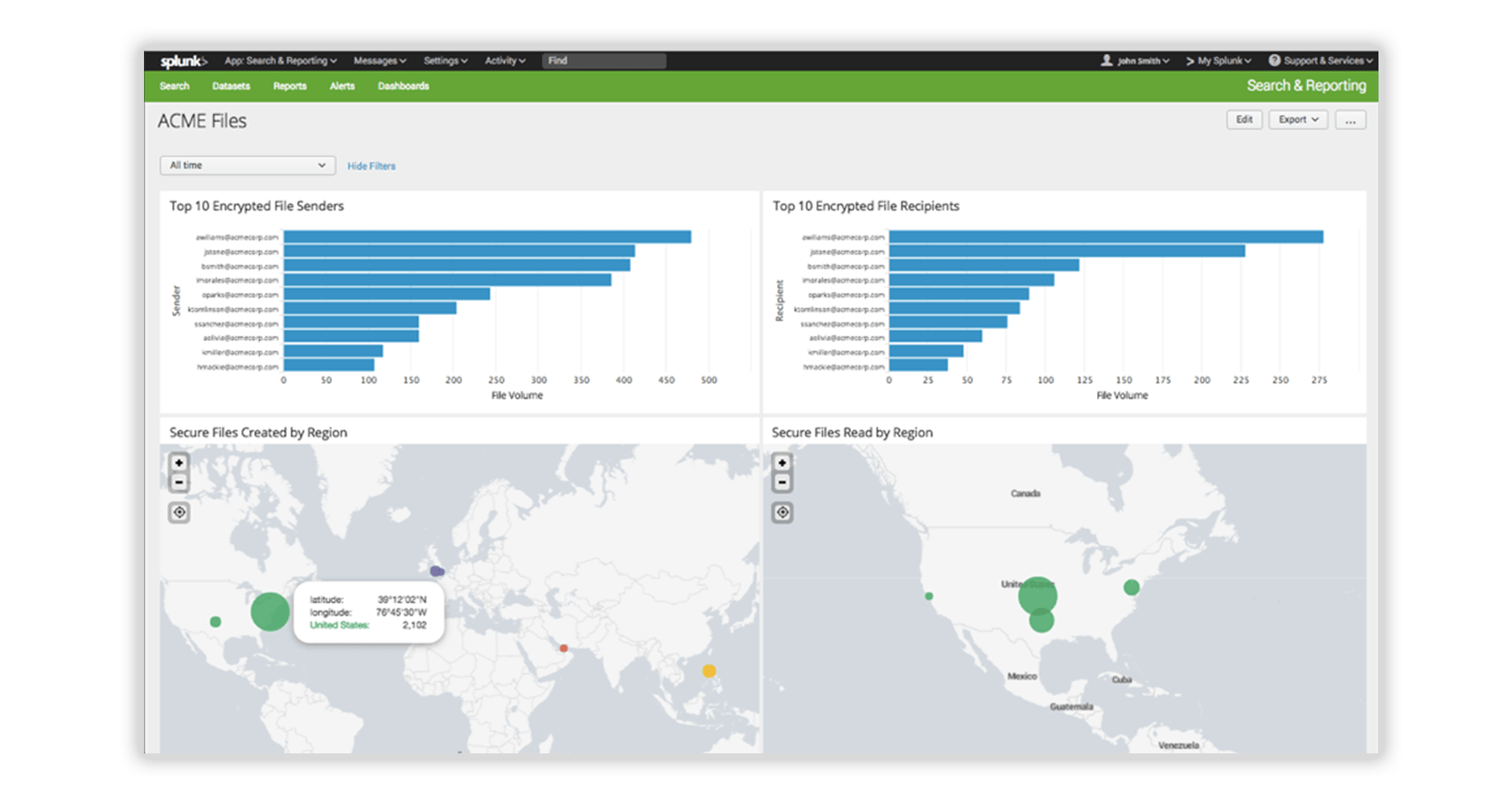Image resolution: width=1512 pixels, height=804 pixels.
Task: Click the Canada label on the Read map
Action: pyautogui.click(x=1025, y=494)
